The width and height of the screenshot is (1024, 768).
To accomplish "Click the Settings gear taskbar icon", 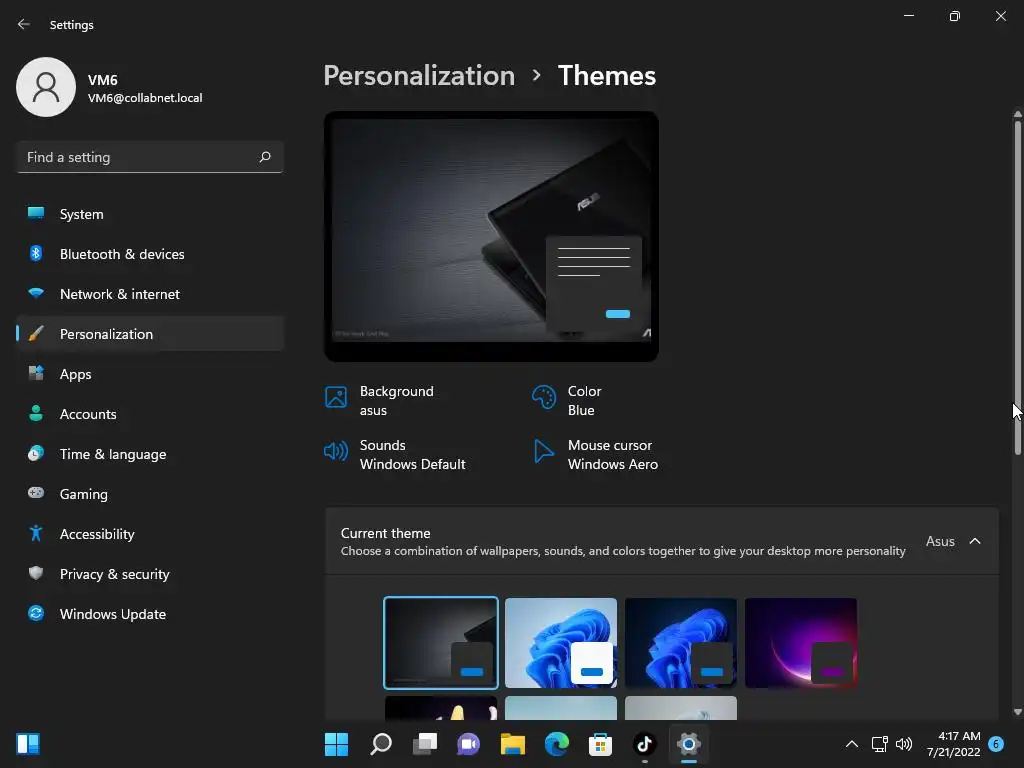I will tap(688, 744).
